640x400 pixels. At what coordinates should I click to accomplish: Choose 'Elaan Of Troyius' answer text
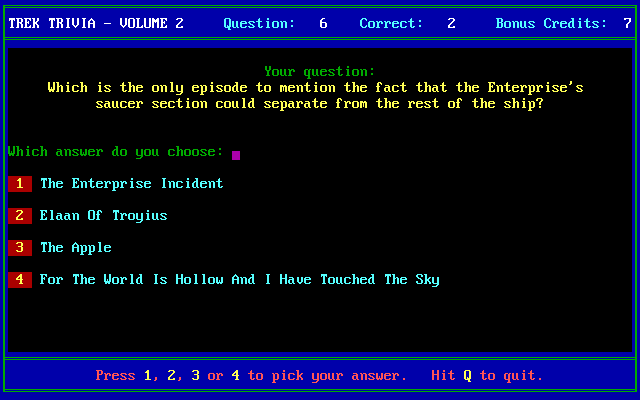point(104,216)
